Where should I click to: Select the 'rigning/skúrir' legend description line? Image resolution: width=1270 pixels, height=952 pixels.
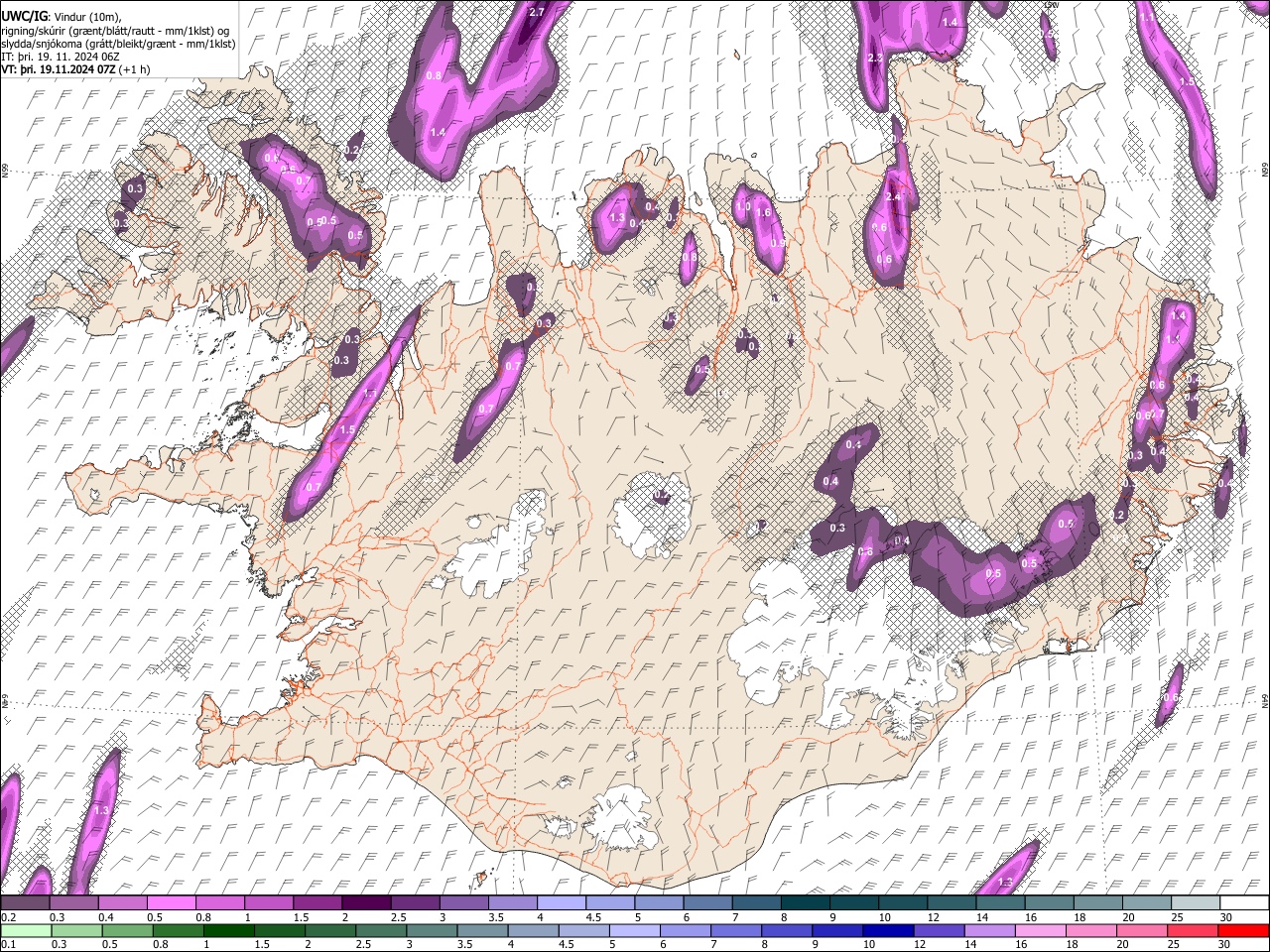click(x=115, y=31)
